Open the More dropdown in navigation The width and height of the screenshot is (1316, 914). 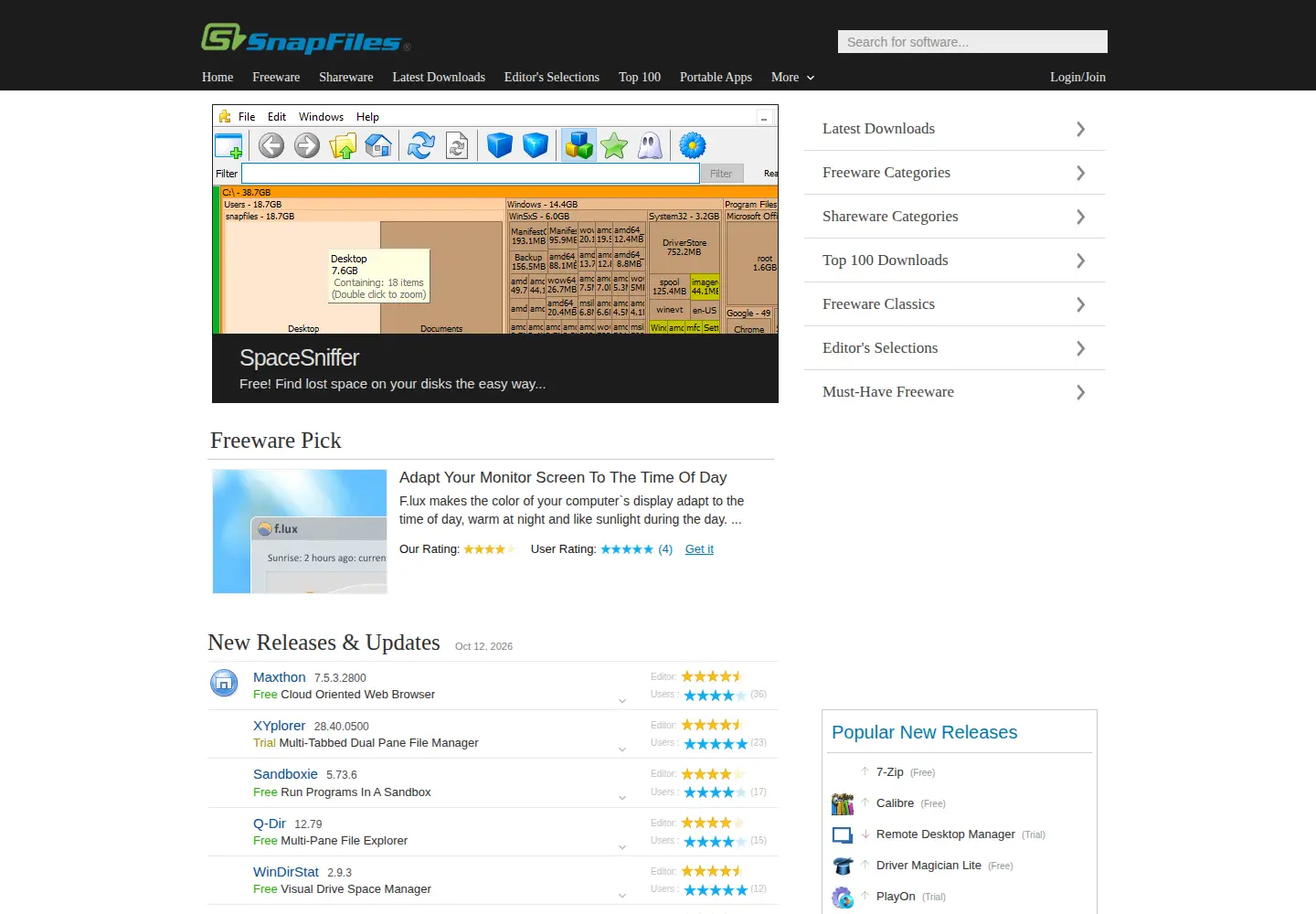click(x=792, y=77)
